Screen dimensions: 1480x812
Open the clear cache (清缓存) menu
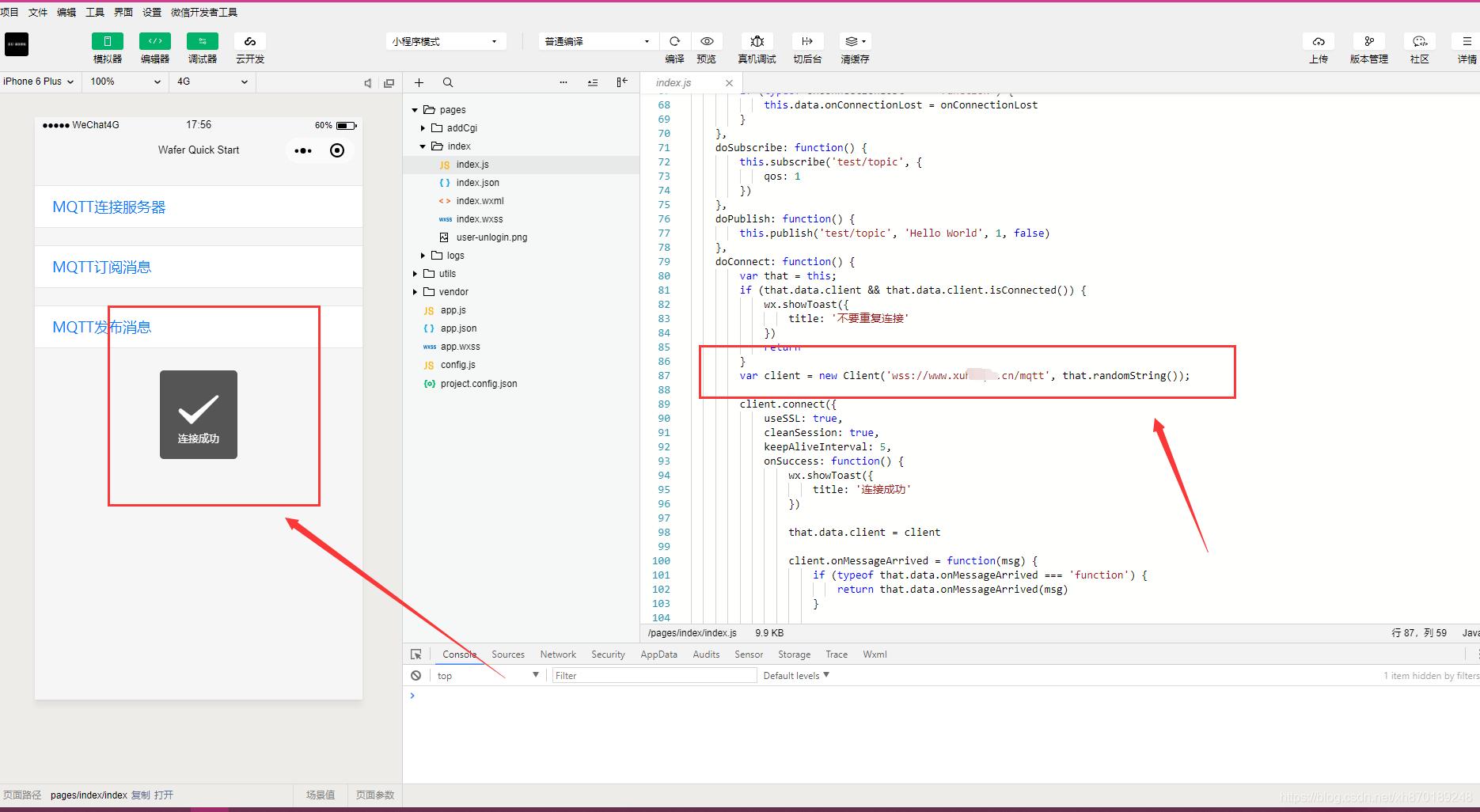coord(855,41)
